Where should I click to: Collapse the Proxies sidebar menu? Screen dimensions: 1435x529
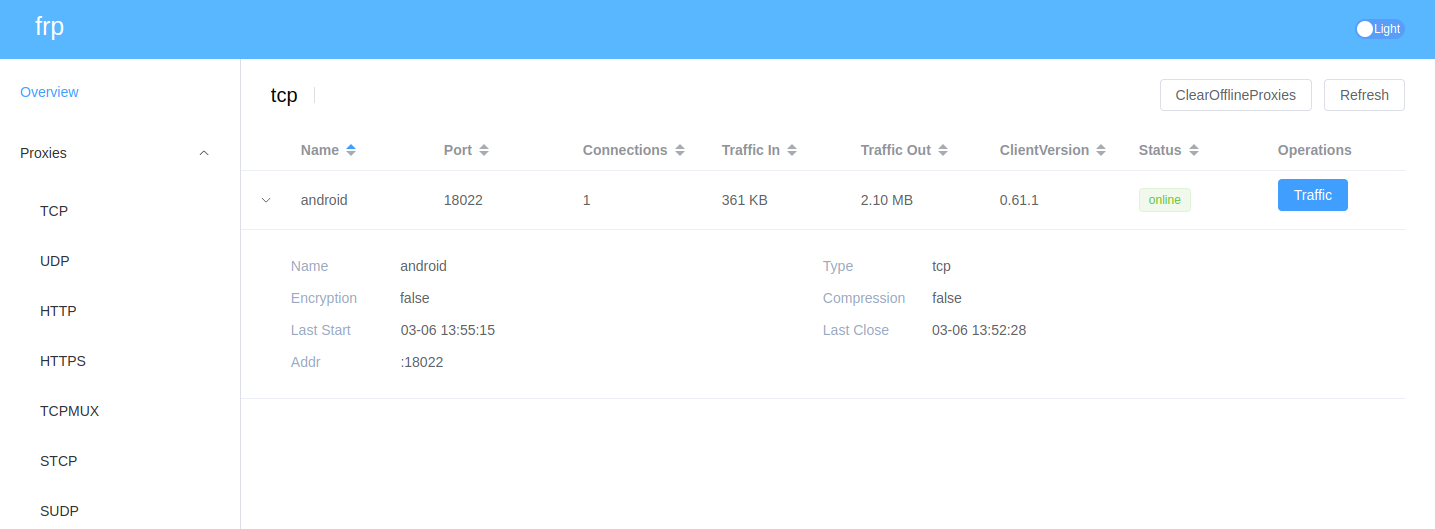point(204,153)
